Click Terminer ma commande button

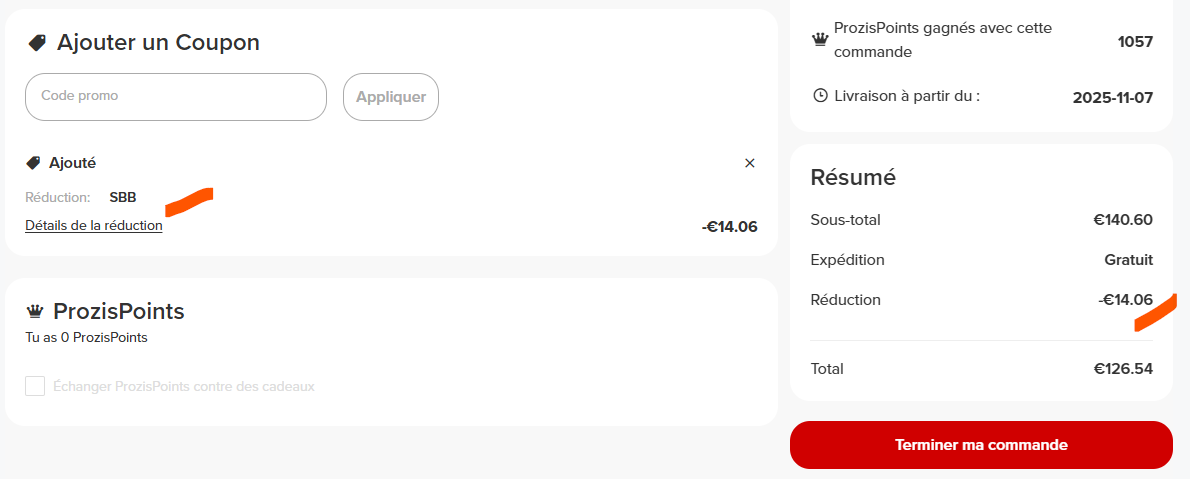981,445
